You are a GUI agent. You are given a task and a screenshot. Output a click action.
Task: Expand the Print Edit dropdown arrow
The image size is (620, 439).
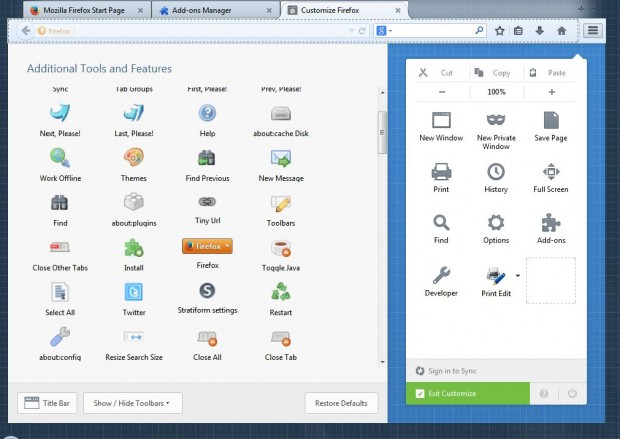click(518, 276)
